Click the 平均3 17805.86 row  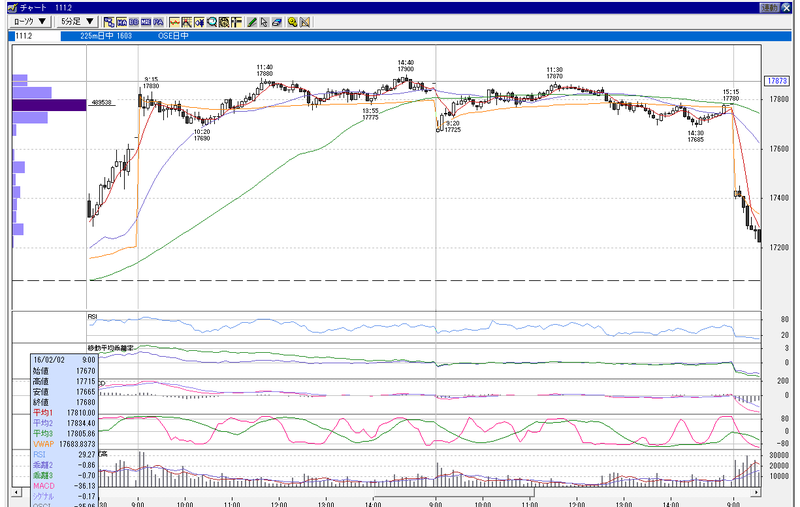tap(64, 434)
